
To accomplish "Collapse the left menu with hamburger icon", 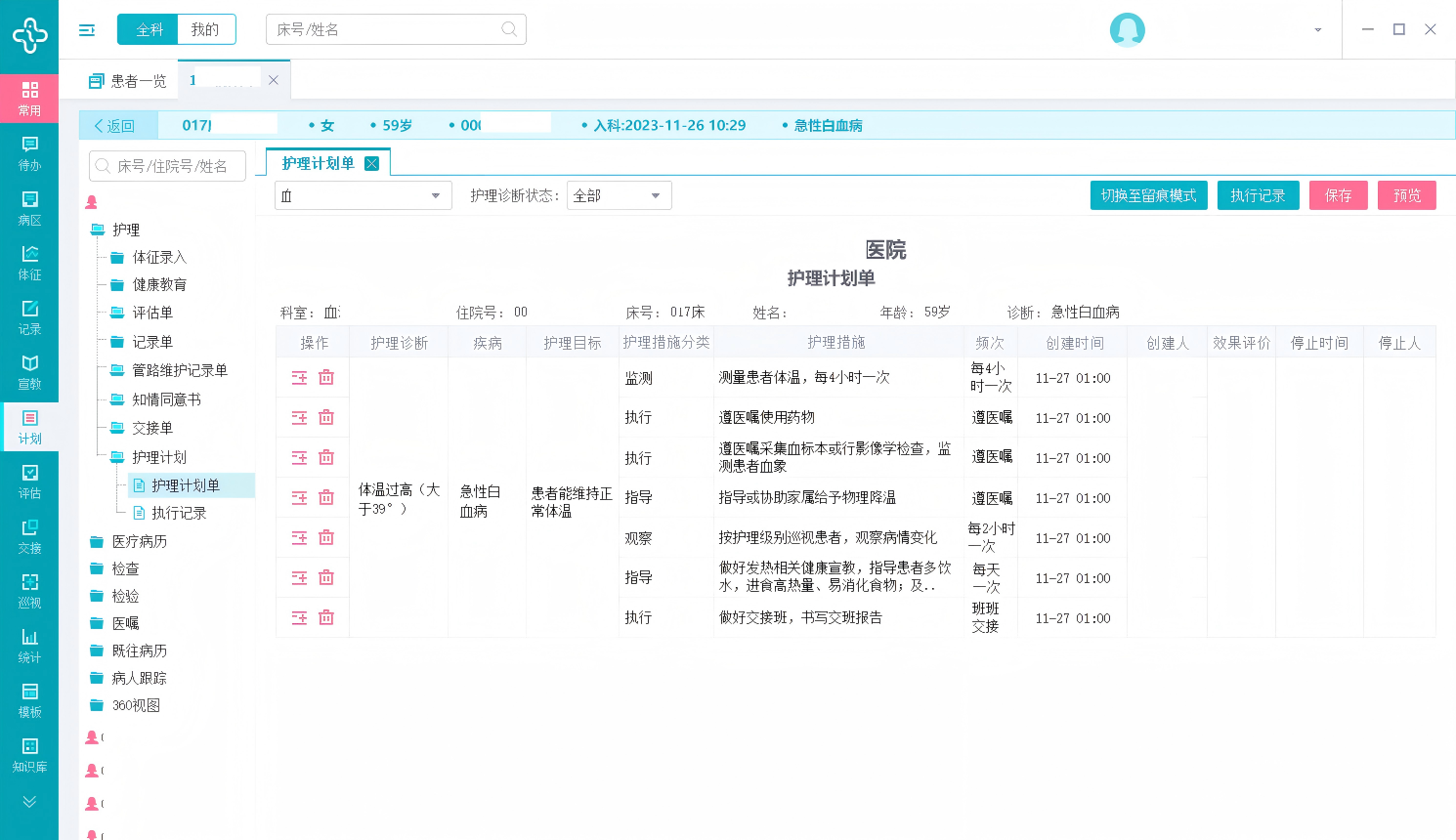I will coord(87,30).
